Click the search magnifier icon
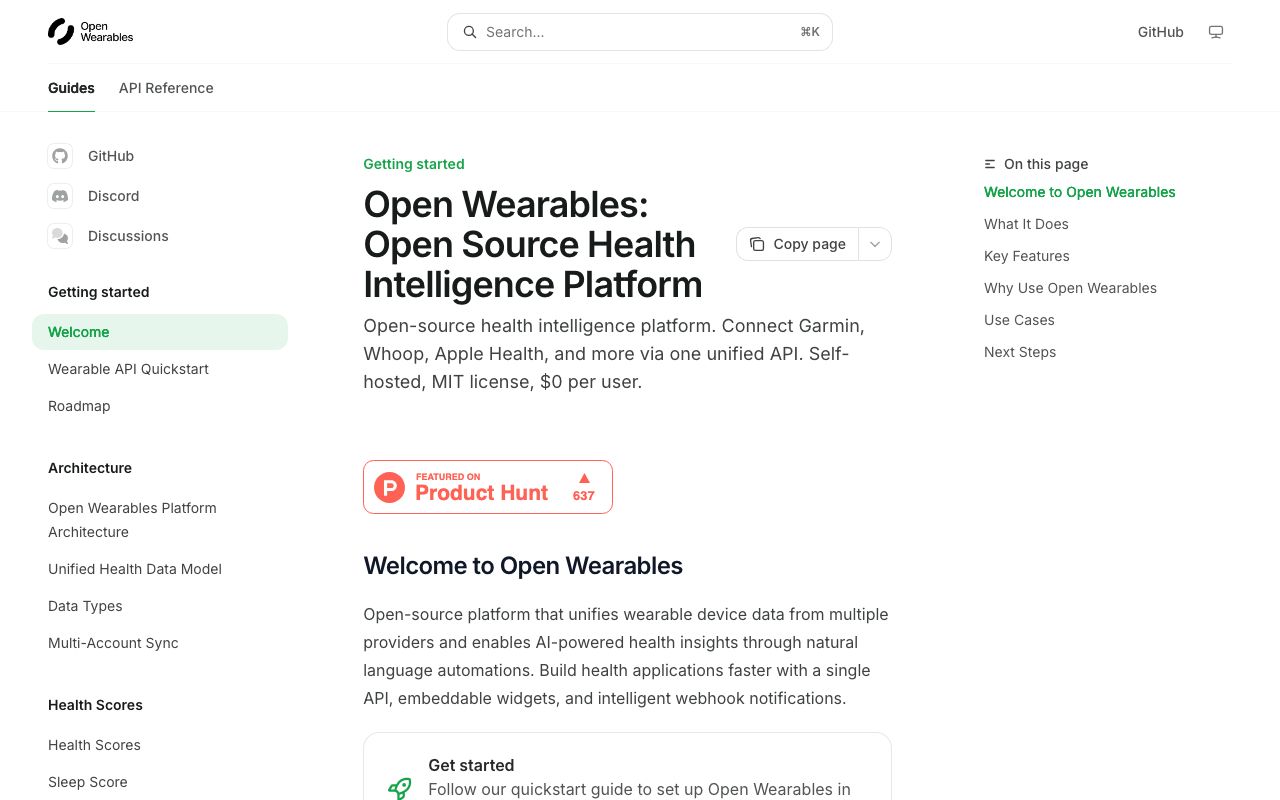This screenshot has height=800, width=1280. (x=470, y=32)
